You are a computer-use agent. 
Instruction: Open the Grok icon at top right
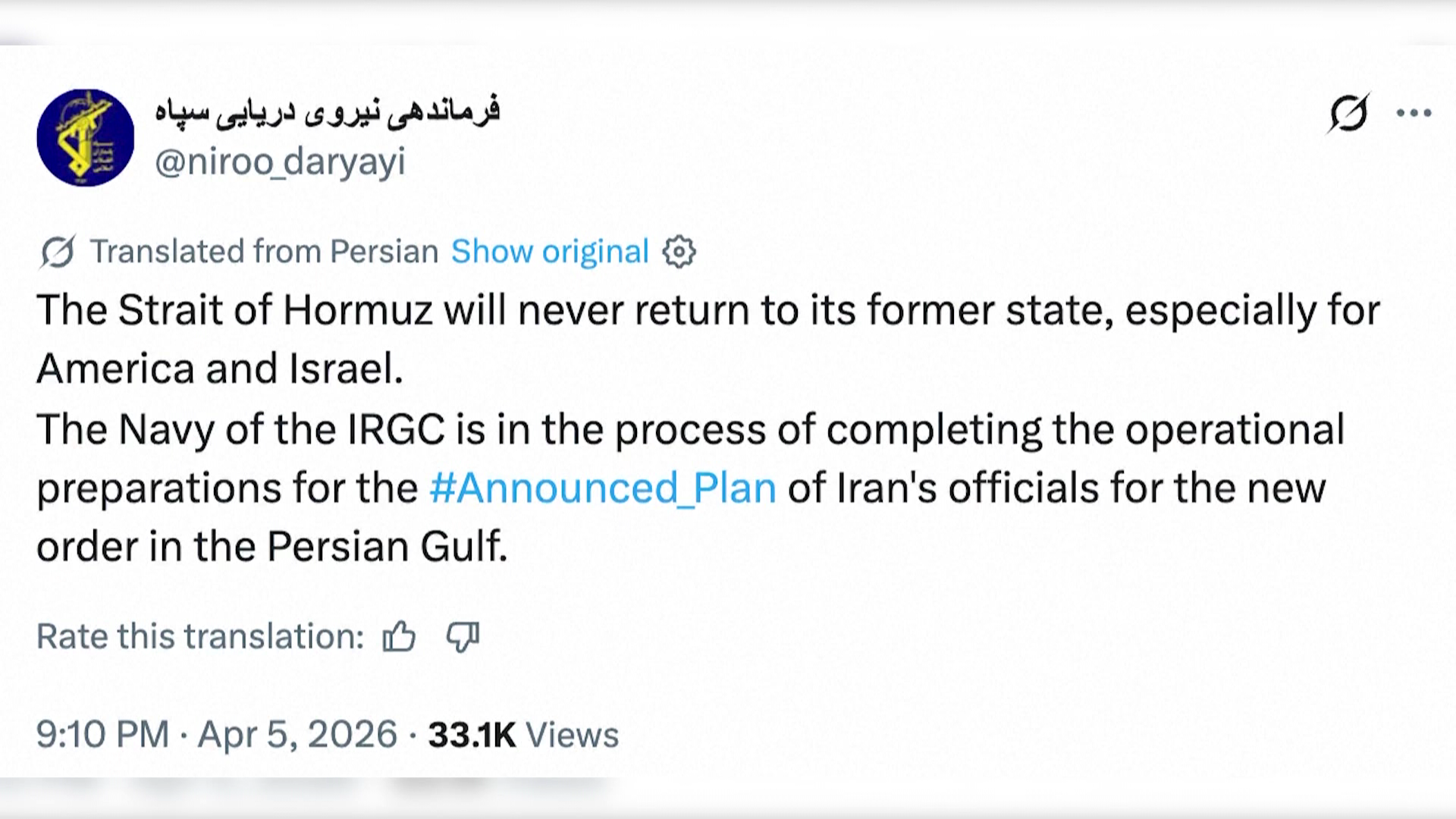pos(1348,114)
